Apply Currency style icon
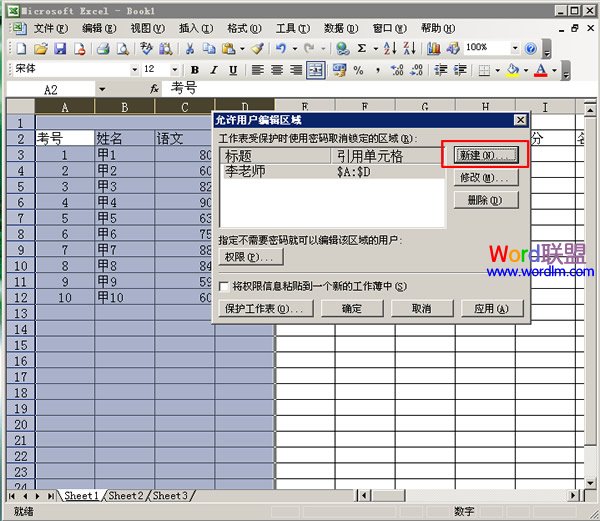The height and width of the screenshot is (521, 600). (339, 70)
